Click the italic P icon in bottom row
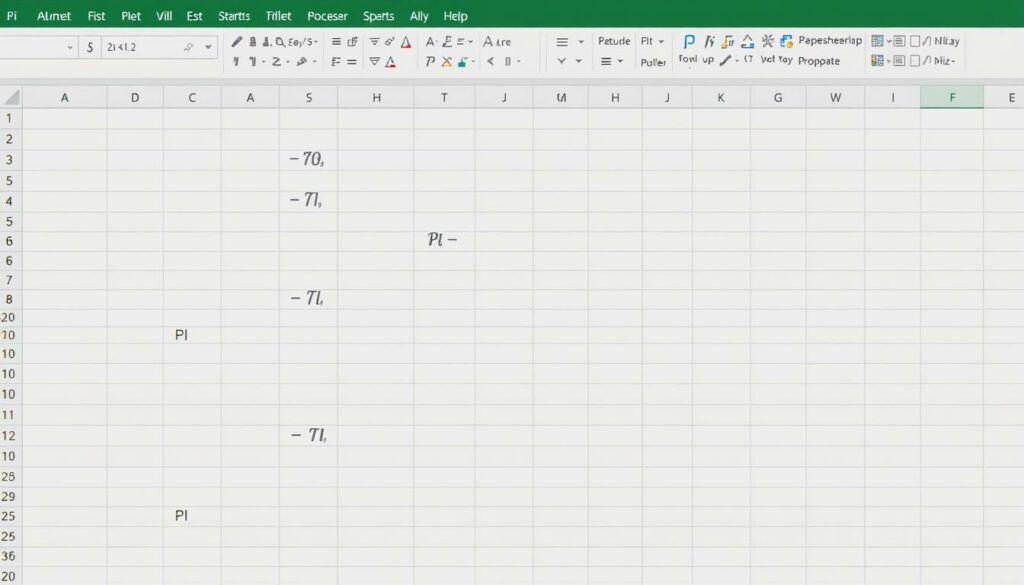The image size is (1024, 585). pos(430,62)
